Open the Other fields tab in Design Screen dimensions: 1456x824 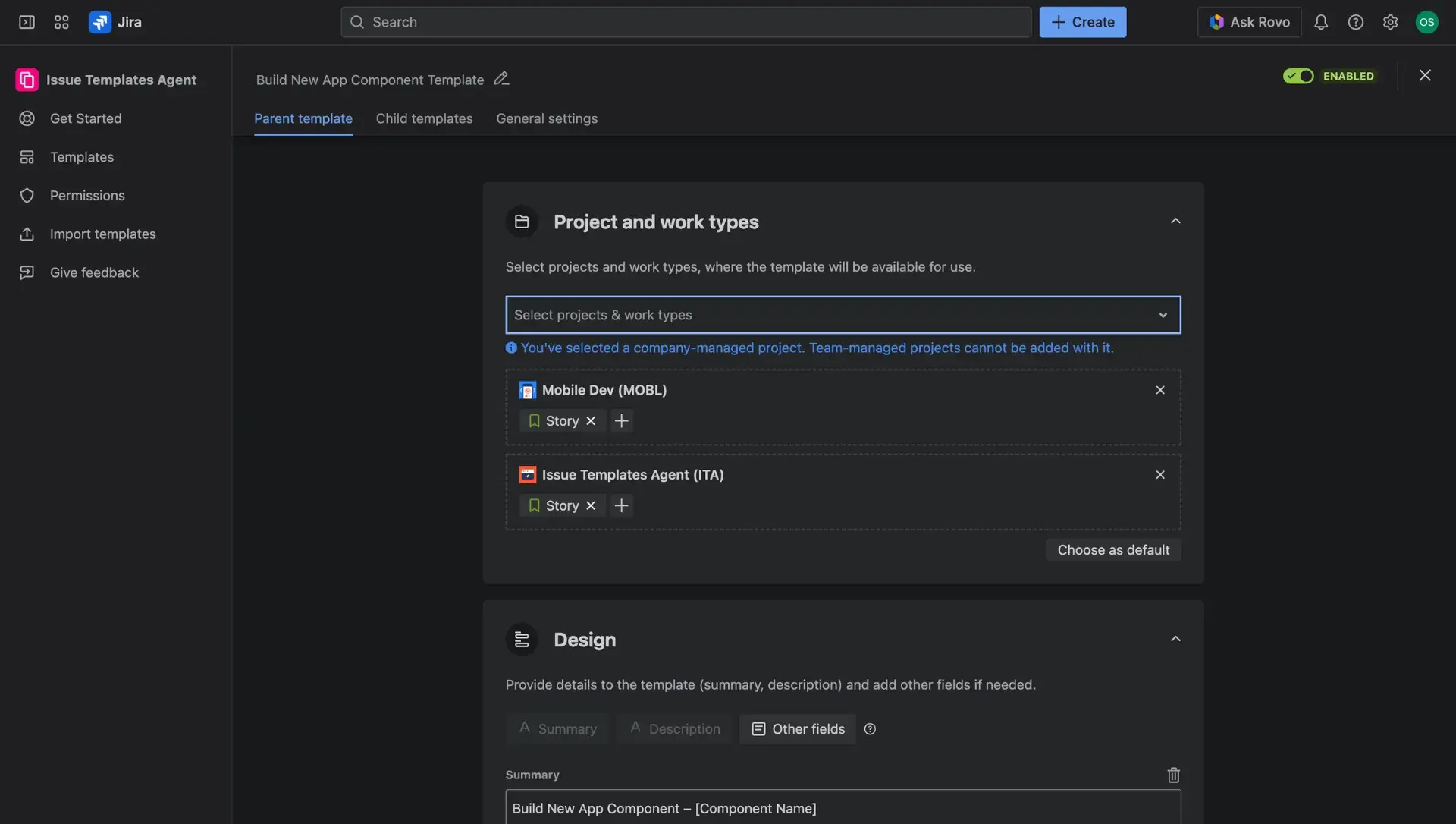[x=797, y=728]
